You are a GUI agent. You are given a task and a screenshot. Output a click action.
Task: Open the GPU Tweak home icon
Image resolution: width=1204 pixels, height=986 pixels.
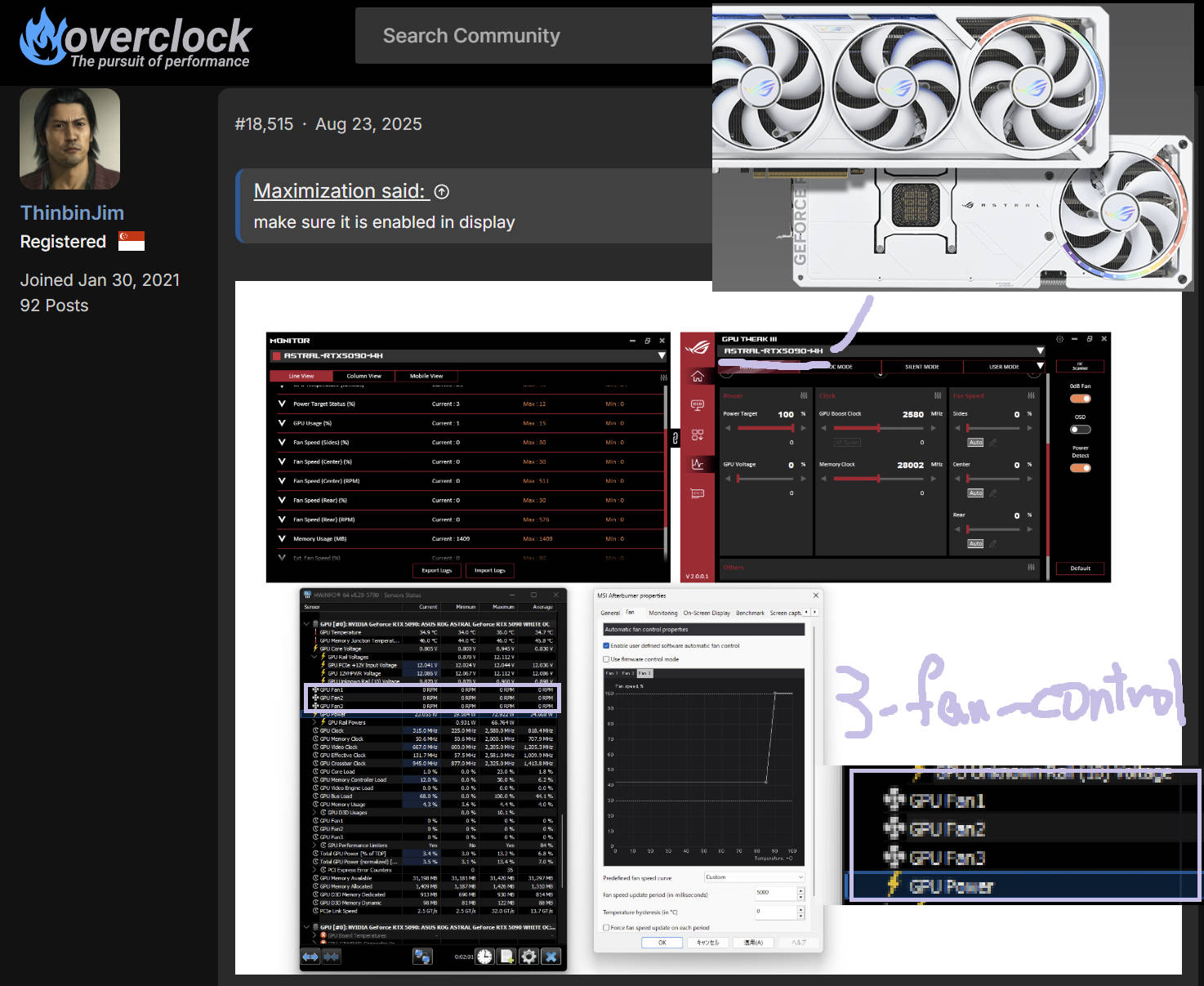click(698, 377)
